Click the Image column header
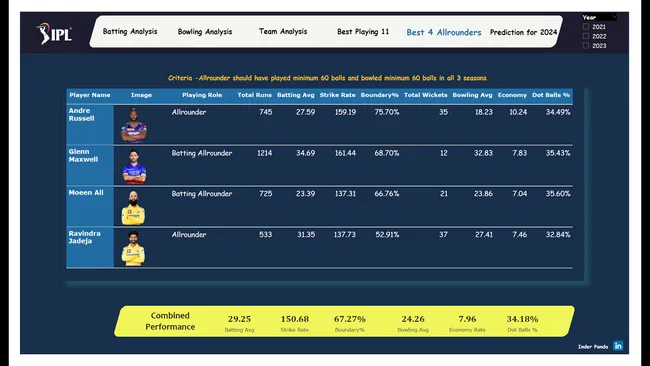Image resolution: width=650 pixels, height=366 pixels. point(141,95)
